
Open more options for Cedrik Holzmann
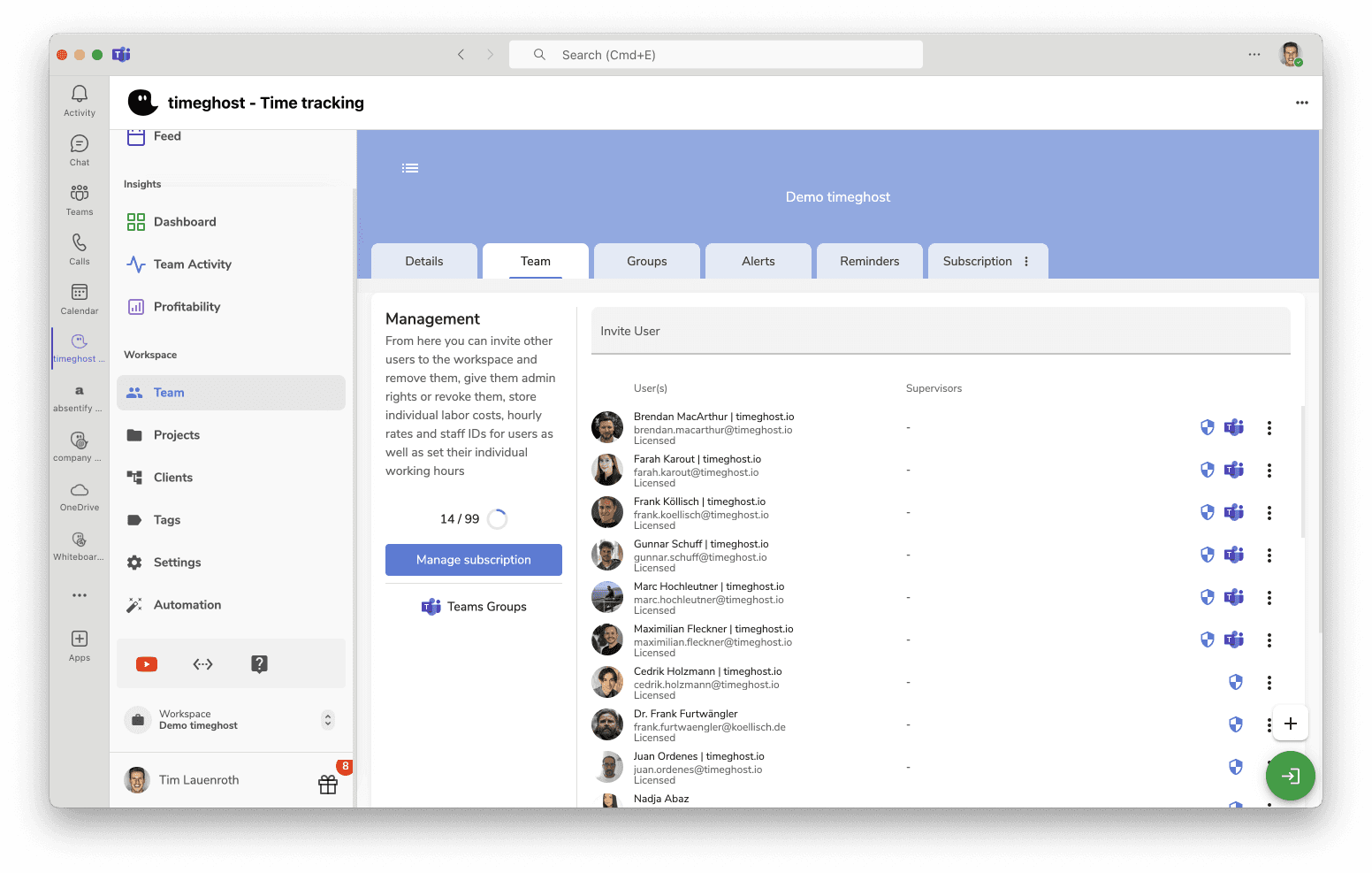(1269, 683)
